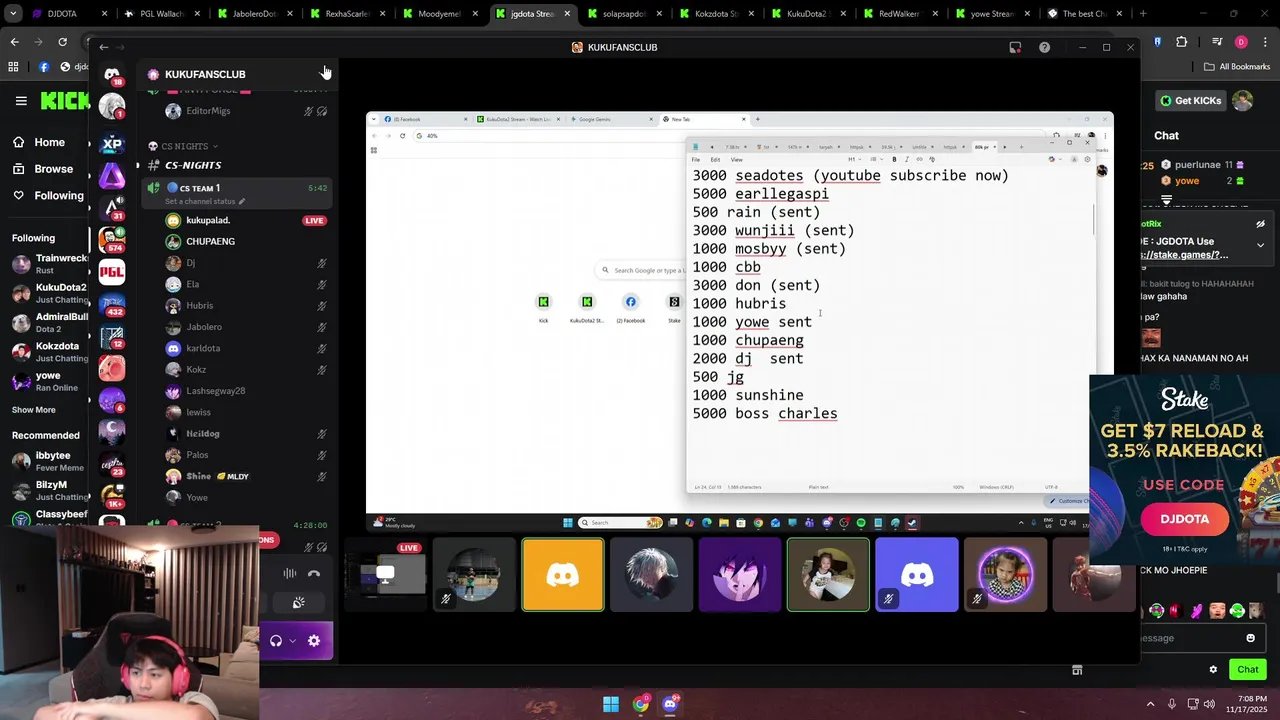The width and height of the screenshot is (1280, 720).
Task: Open stake.games link in pinned message
Action: (1183, 255)
